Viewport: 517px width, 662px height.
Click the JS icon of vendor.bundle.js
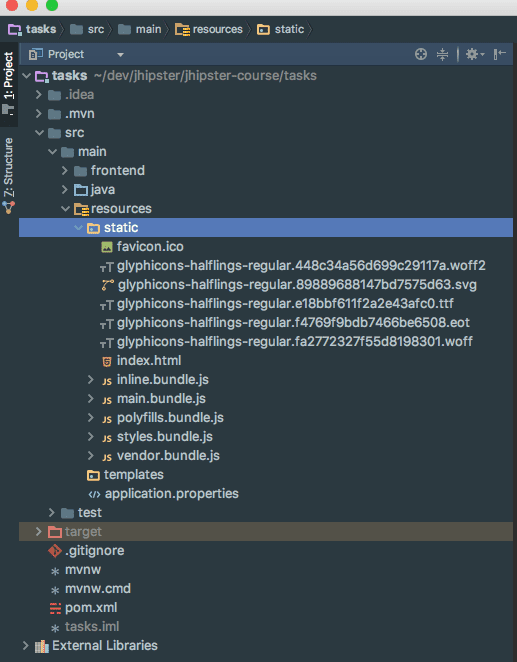[107, 457]
